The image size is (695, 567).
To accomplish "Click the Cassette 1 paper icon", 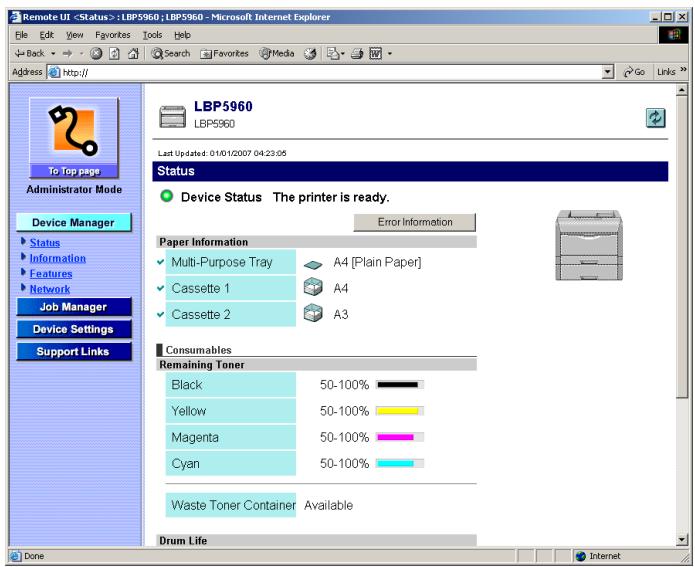I will (x=313, y=287).
